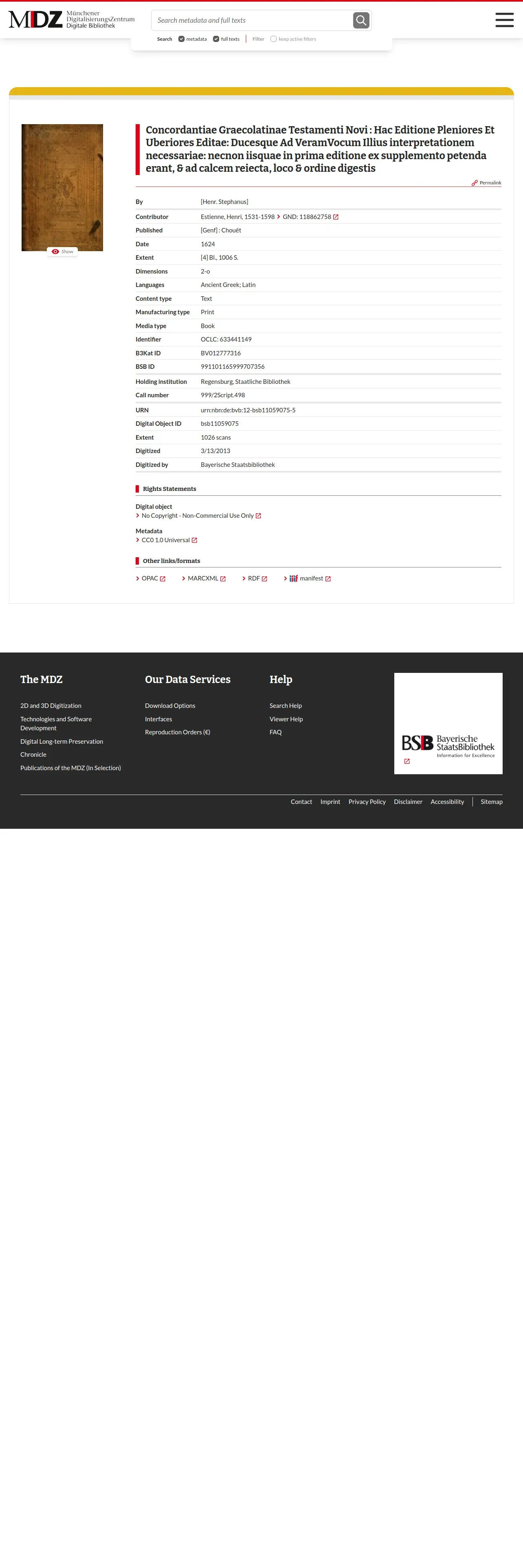The width and height of the screenshot is (523, 1568).
Task: Open Publications of the MDZ link
Action: pyautogui.click(x=70, y=768)
